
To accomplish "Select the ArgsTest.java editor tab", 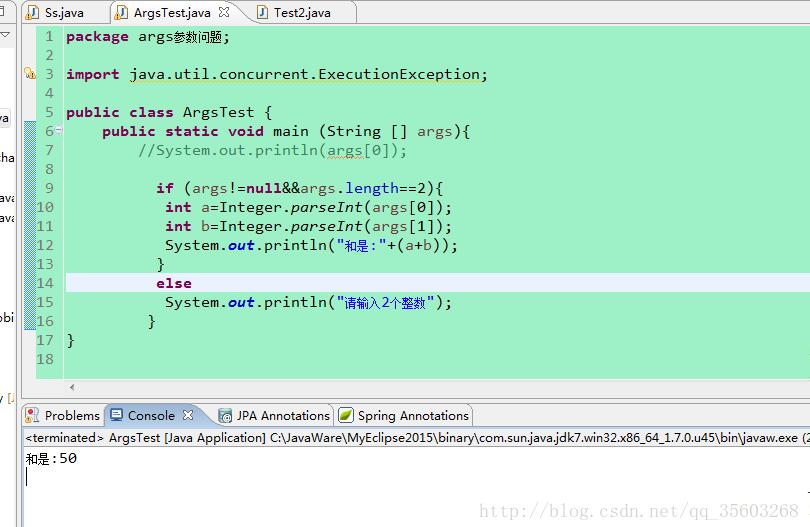I will tap(172, 12).
